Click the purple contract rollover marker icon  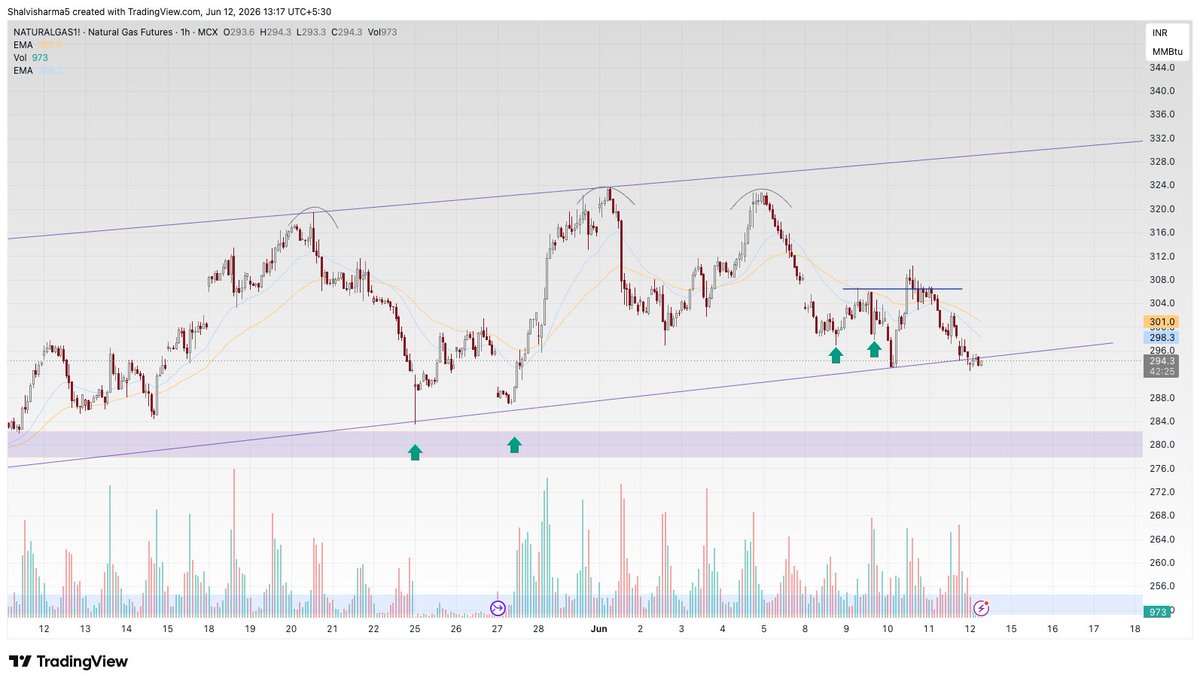click(499, 607)
